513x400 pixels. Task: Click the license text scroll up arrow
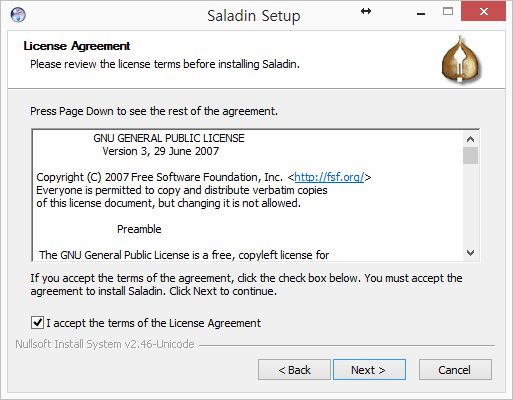click(470, 139)
